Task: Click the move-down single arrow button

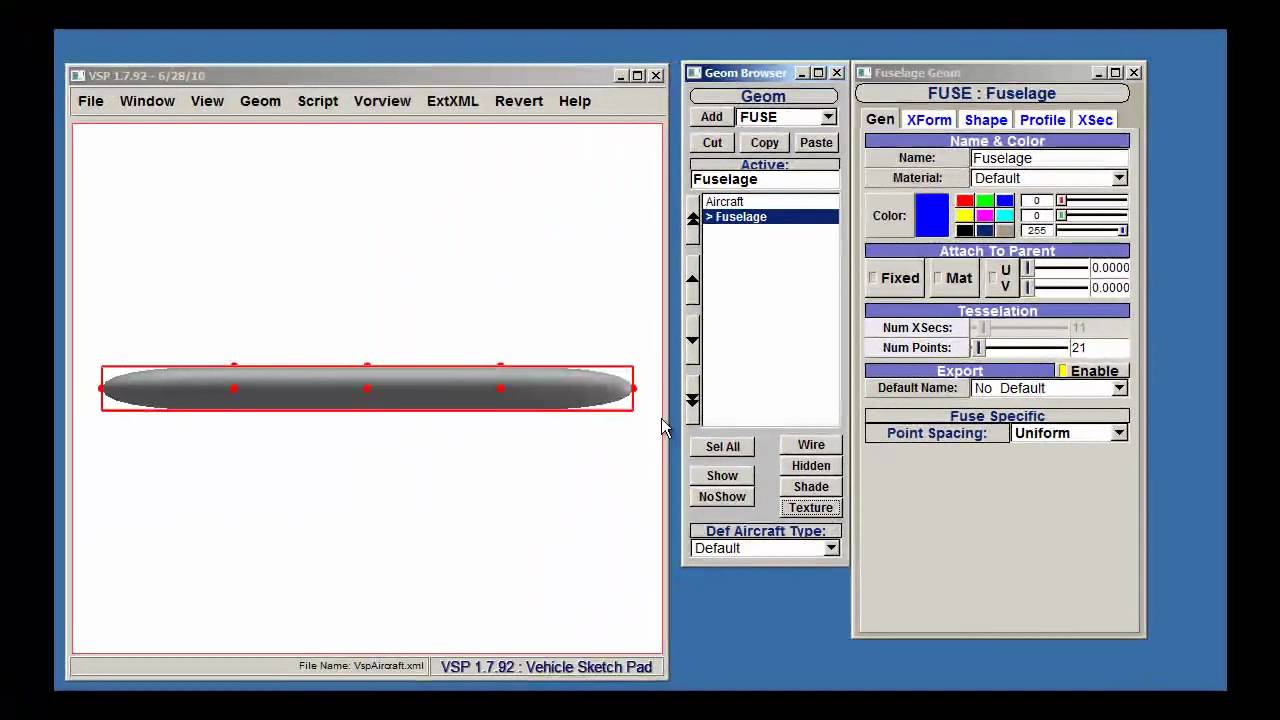Action: (692, 340)
